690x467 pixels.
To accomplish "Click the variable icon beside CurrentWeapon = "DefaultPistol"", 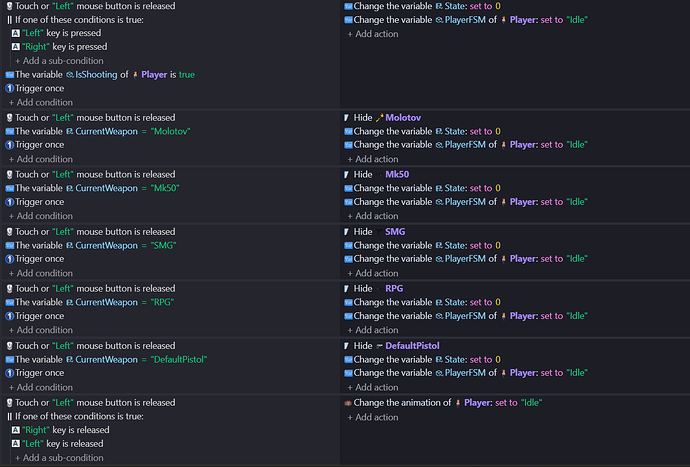I will click(9, 360).
